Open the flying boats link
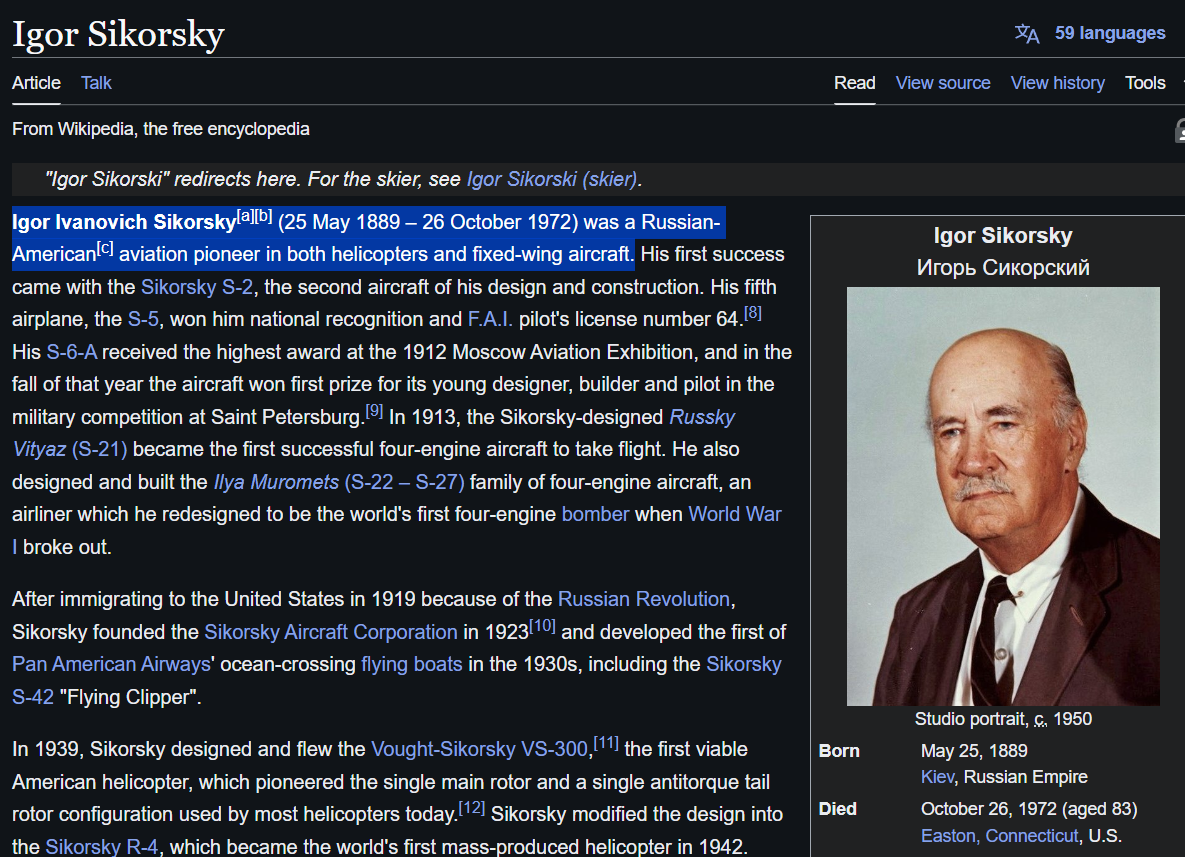 point(411,664)
